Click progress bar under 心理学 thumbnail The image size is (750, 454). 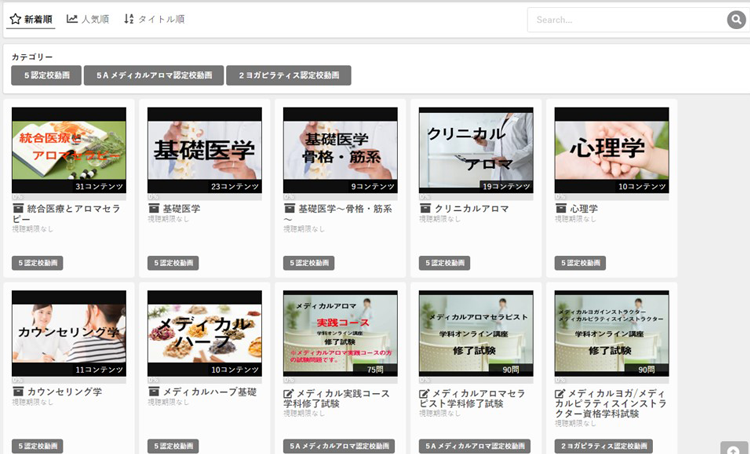pyautogui.click(x=612, y=197)
